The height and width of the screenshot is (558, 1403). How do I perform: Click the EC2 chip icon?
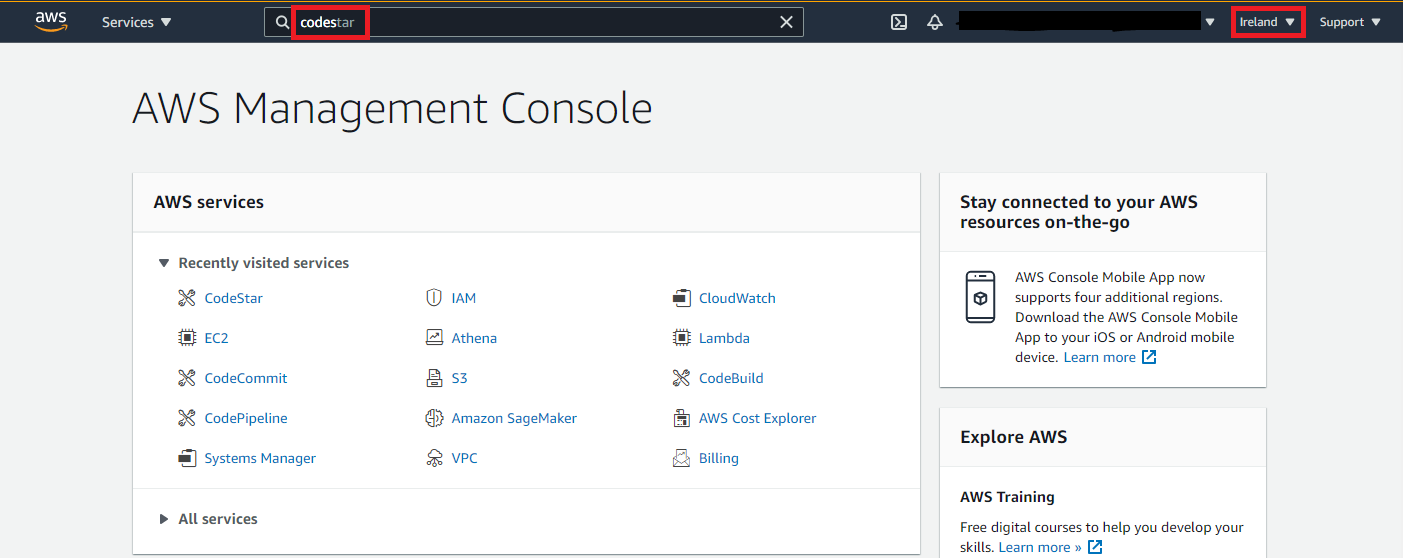point(186,338)
